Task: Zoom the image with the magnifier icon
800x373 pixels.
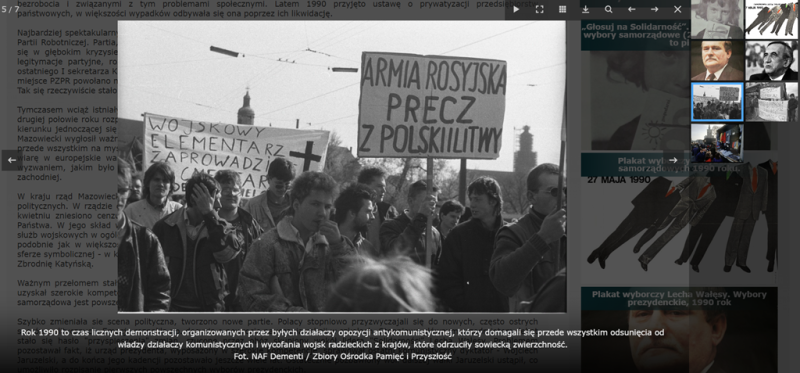Action: [608, 9]
